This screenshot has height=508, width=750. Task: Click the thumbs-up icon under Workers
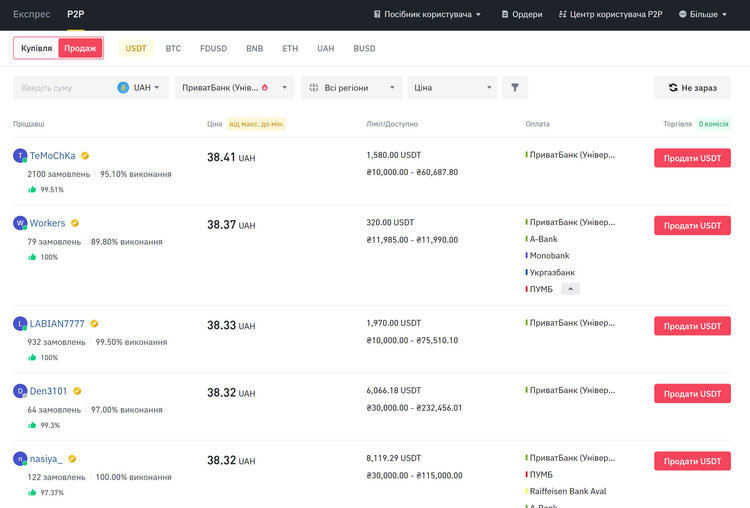[32, 257]
